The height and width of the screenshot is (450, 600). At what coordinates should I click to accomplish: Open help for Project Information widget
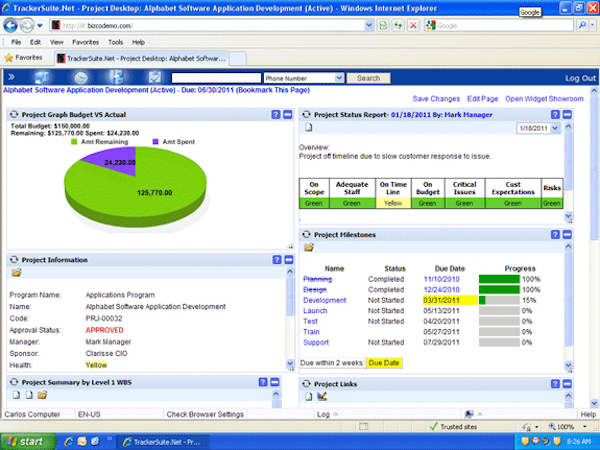(277, 260)
